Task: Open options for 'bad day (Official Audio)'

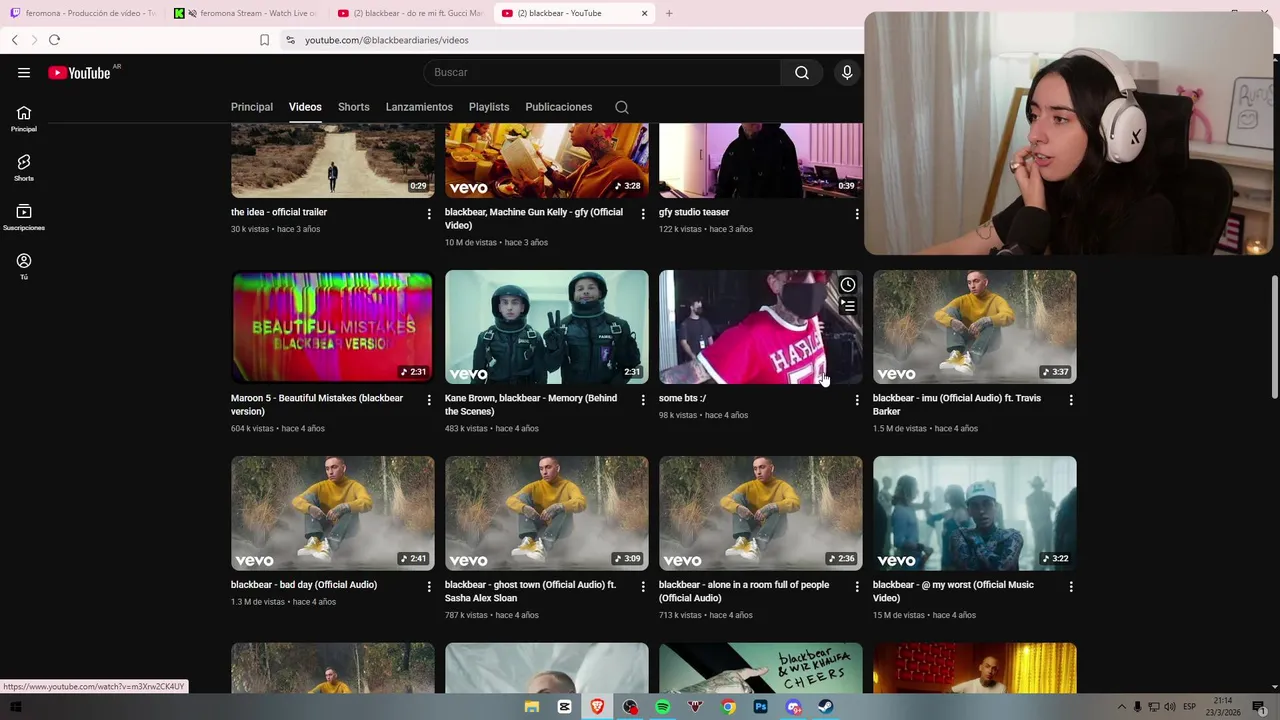Action: coord(429,587)
